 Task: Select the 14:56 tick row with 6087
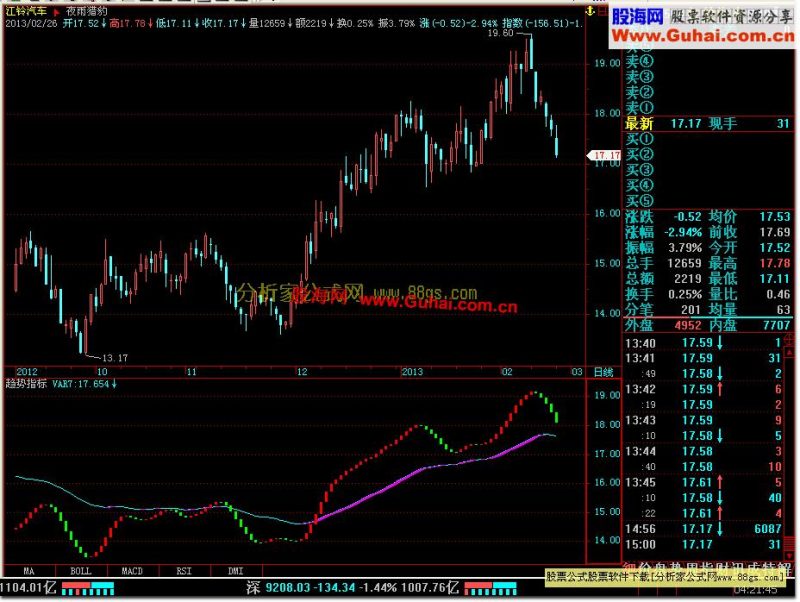tap(704, 529)
